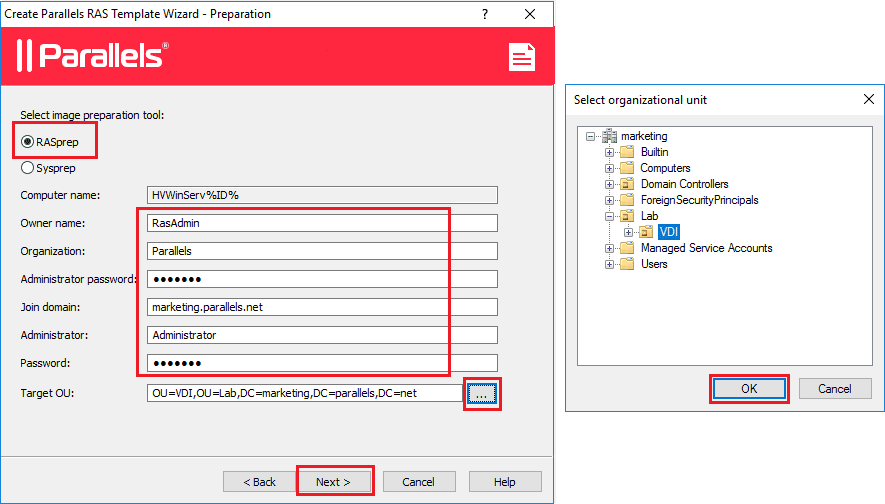Click the VDI OU folder icon
This screenshot has height=504, width=885.
(646, 232)
